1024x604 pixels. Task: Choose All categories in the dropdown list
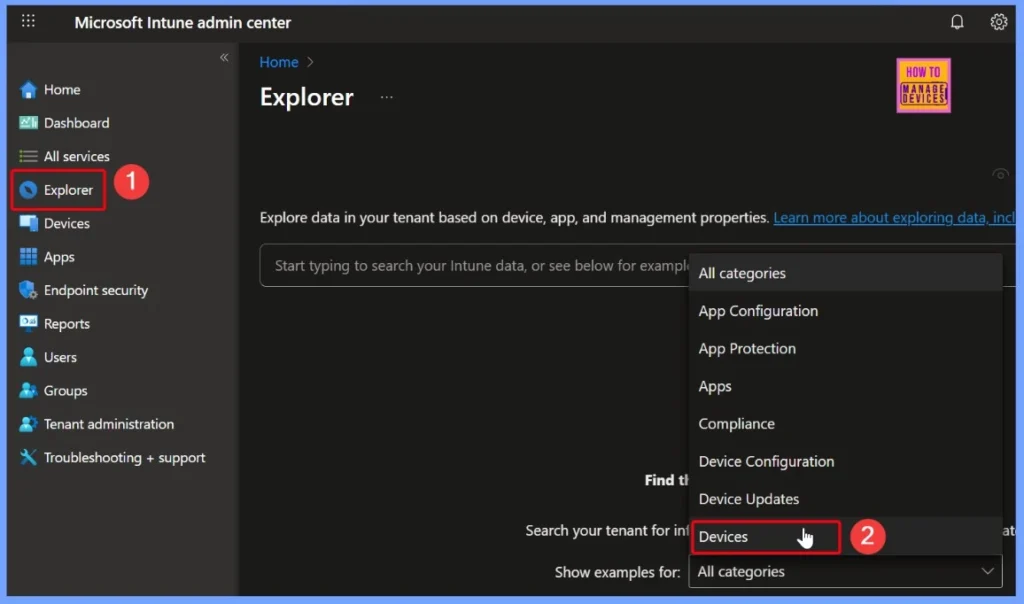tap(845, 273)
